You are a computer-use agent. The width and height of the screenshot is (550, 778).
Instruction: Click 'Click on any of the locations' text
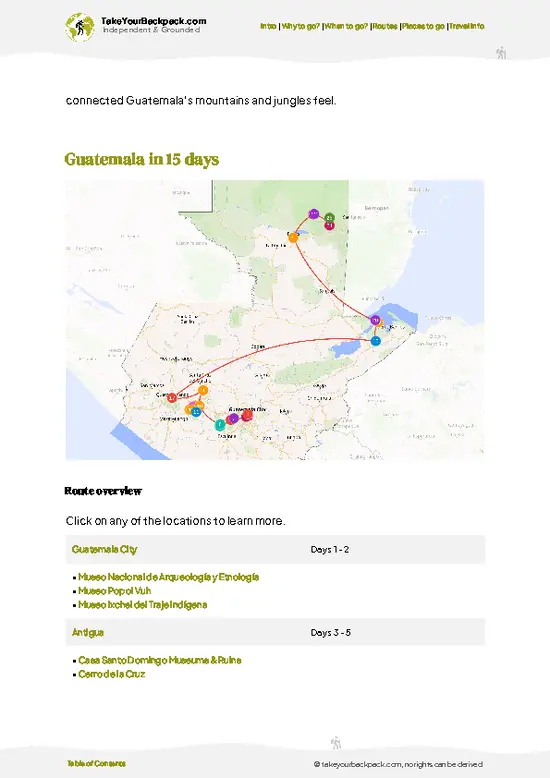coord(176,521)
